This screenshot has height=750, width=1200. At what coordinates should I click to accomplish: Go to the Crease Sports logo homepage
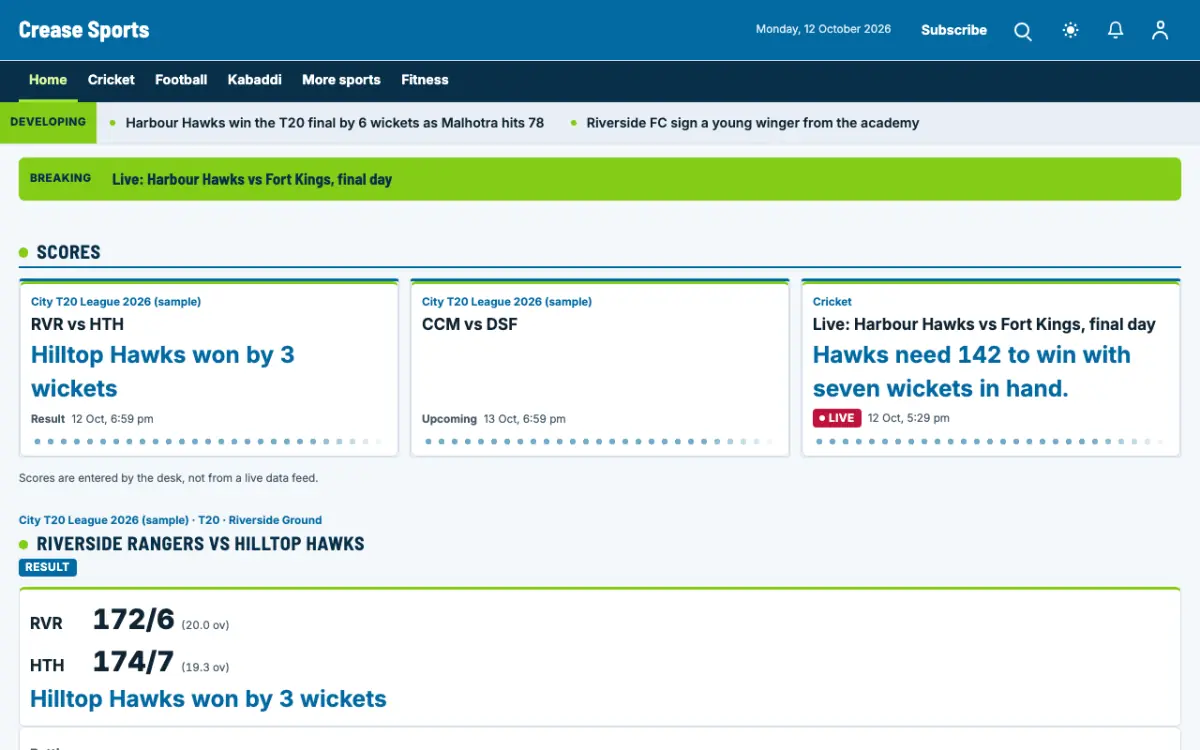pyautogui.click(x=84, y=30)
